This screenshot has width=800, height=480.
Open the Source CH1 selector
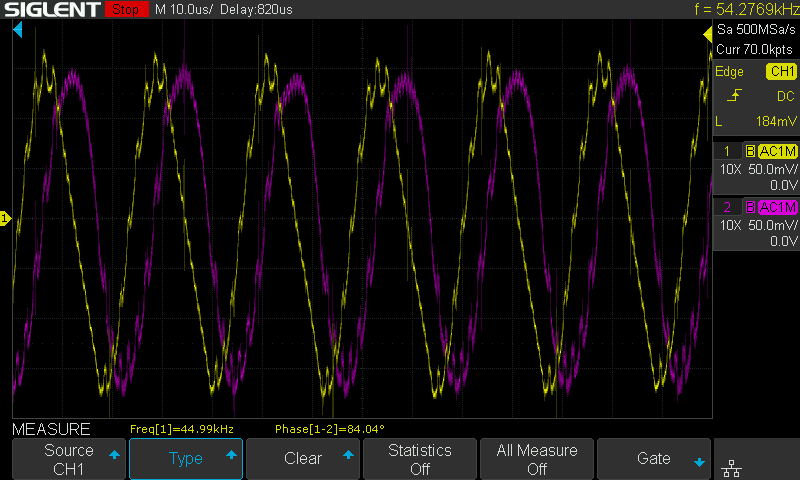pos(69,459)
